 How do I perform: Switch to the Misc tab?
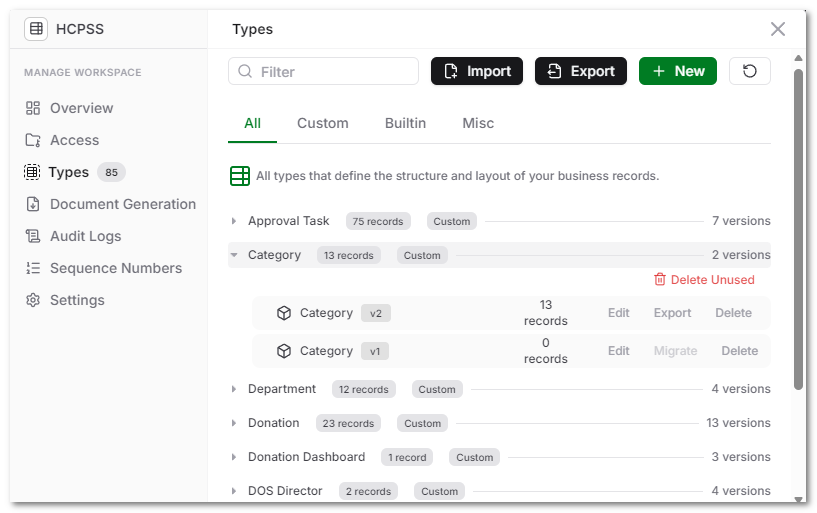478,123
